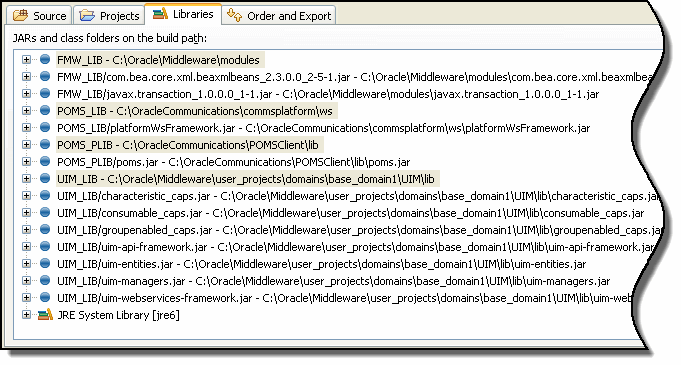Expand the characteristic_caps.jar entry
The image size is (681, 365).
click(26, 196)
